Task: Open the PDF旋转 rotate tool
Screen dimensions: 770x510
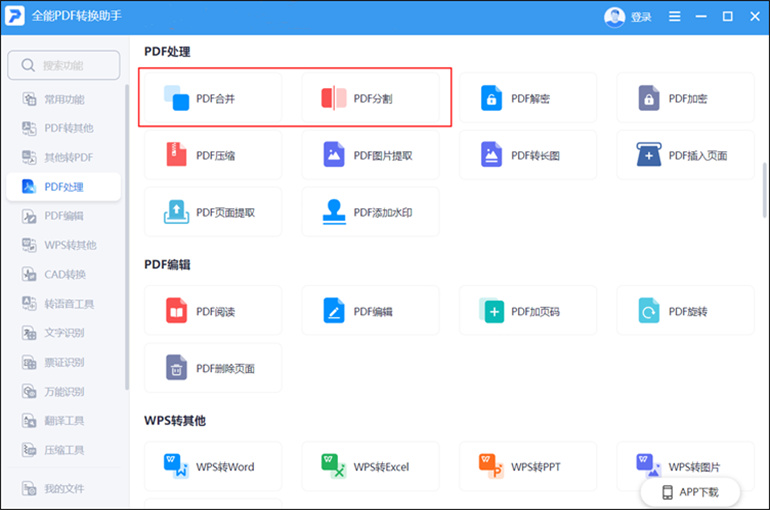Action: click(x=686, y=311)
